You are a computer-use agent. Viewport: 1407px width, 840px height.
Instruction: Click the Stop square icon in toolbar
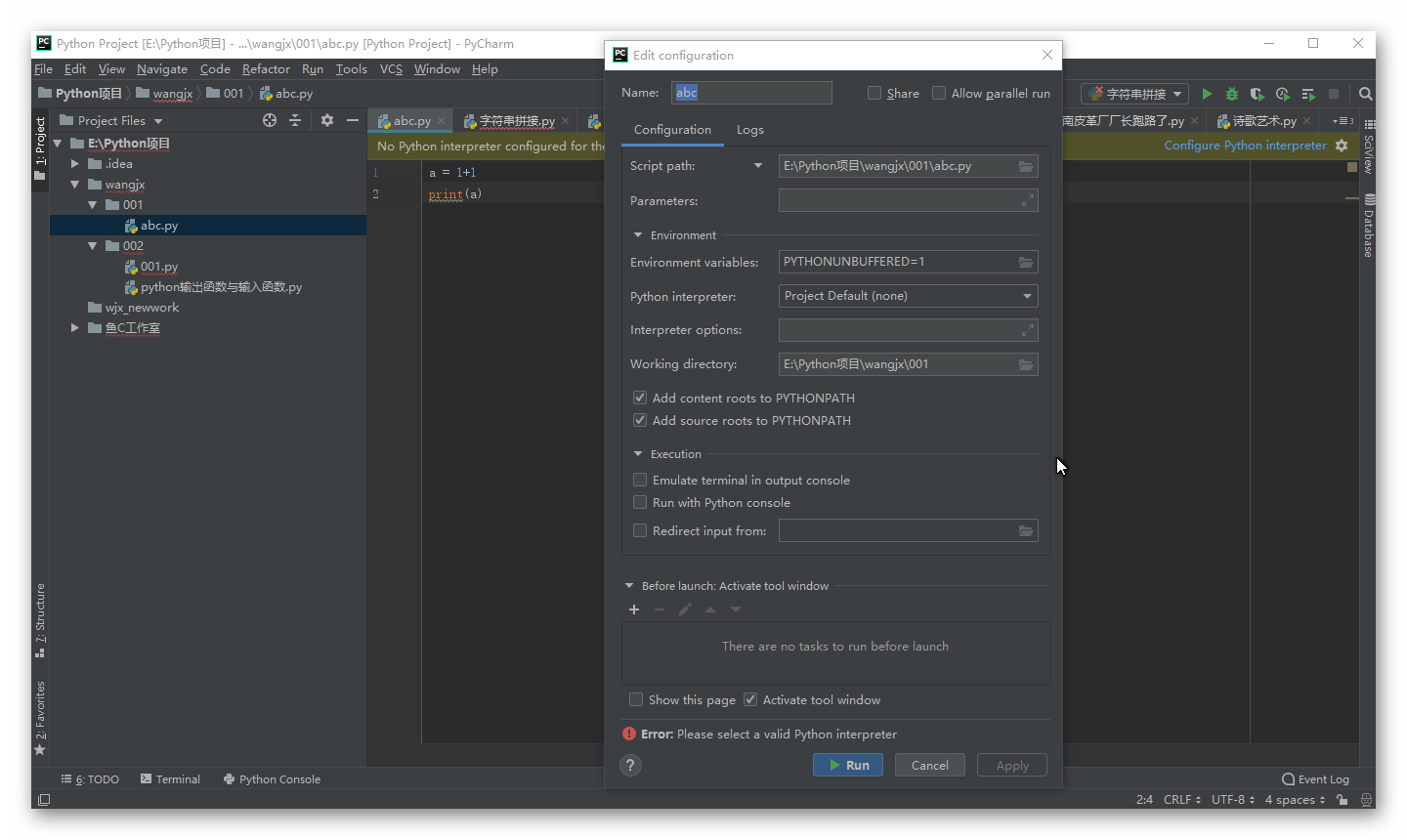(1334, 94)
